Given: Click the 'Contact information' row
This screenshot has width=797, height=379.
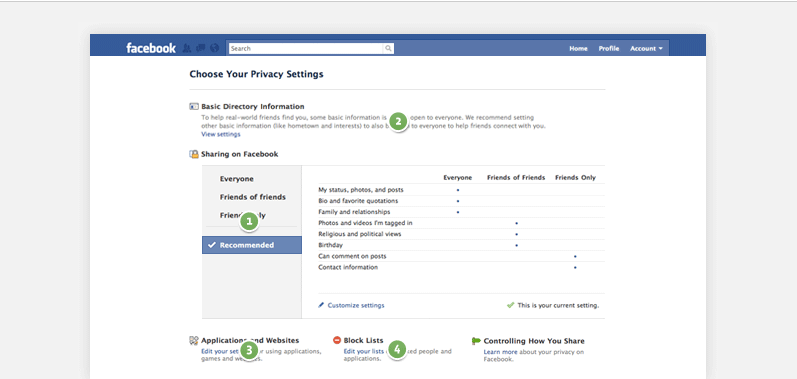Looking at the screenshot, I should tap(462, 267).
